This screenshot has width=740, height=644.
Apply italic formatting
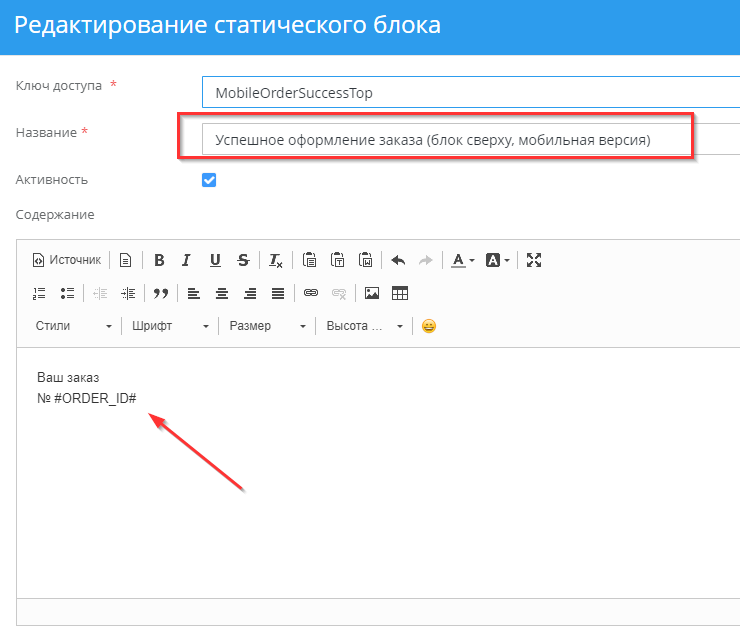[186, 260]
